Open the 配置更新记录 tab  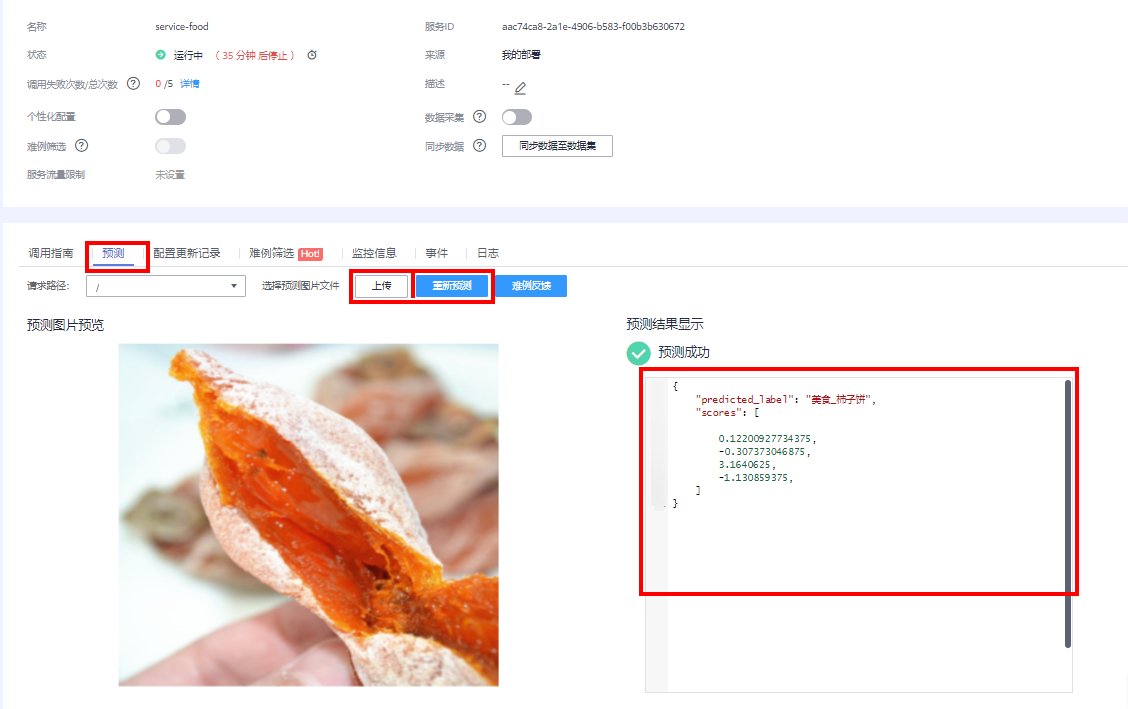tap(186, 253)
